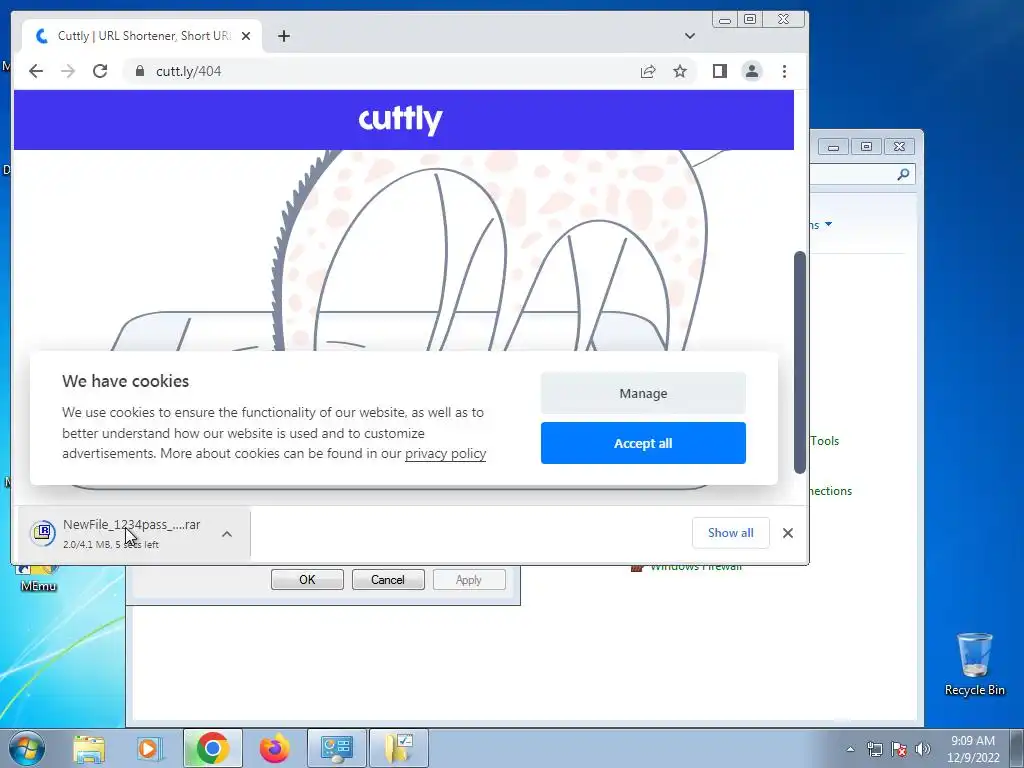Open the Recycle Bin on the desktop
This screenshot has width=1024, height=768.
[974, 664]
